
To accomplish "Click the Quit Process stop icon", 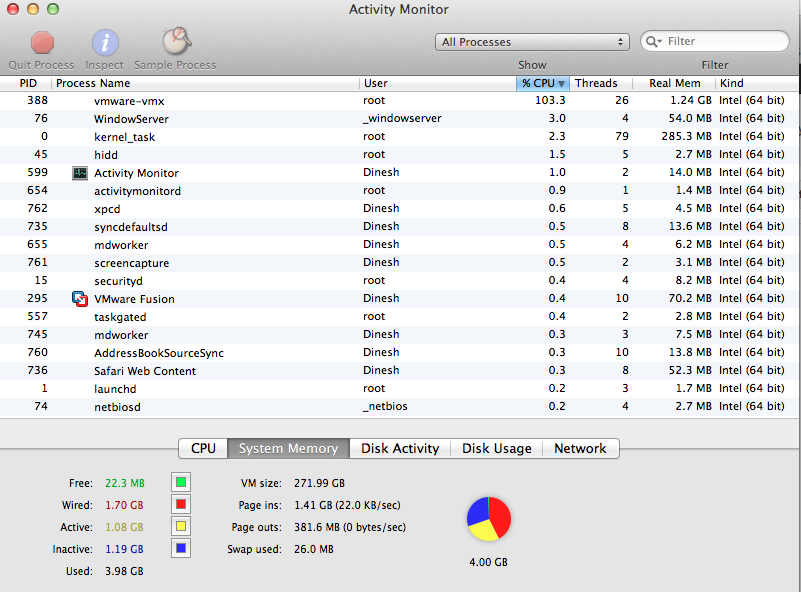I will click(42, 42).
